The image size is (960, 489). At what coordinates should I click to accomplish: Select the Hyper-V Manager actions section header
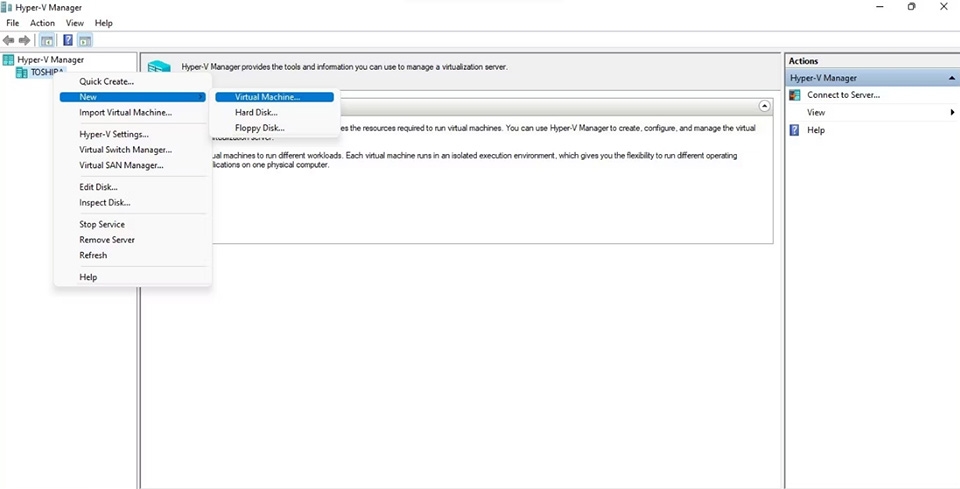[x=872, y=78]
